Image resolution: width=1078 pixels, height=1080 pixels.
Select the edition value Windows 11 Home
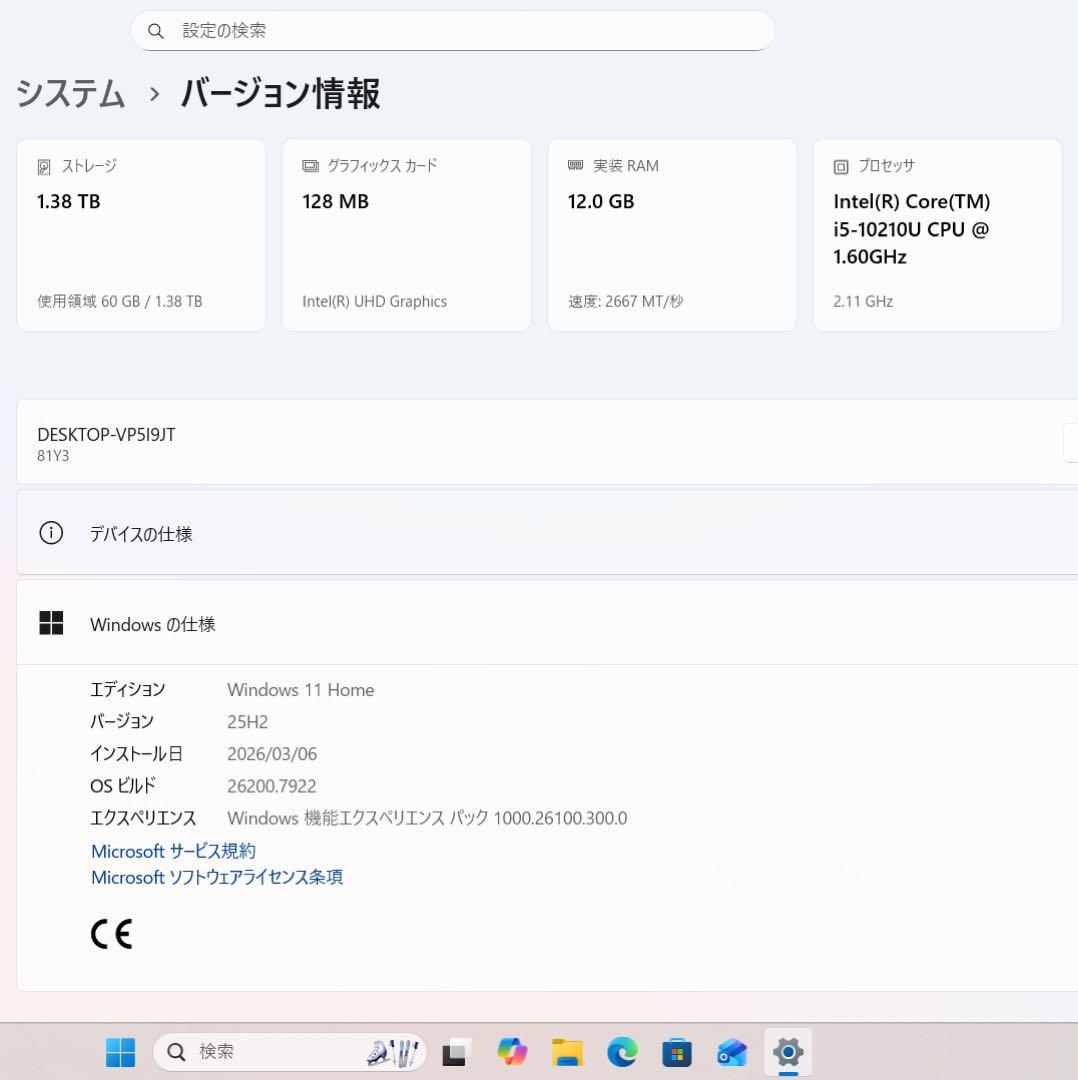coord(301,690)
